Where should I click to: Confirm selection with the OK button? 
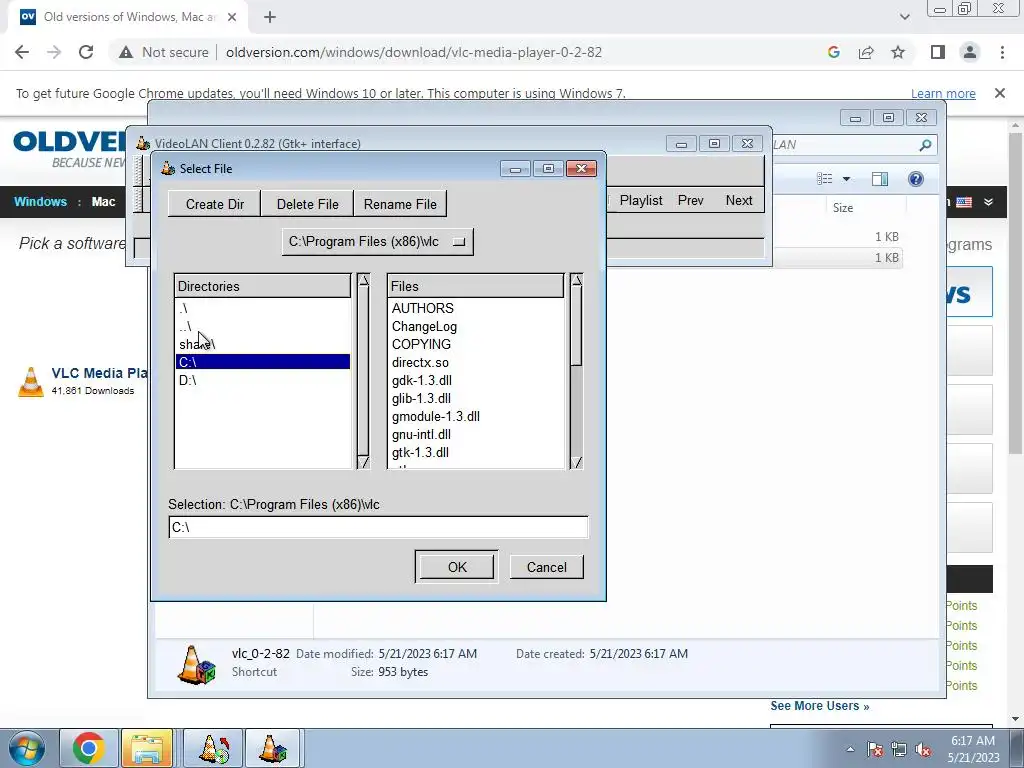(456, 567)
